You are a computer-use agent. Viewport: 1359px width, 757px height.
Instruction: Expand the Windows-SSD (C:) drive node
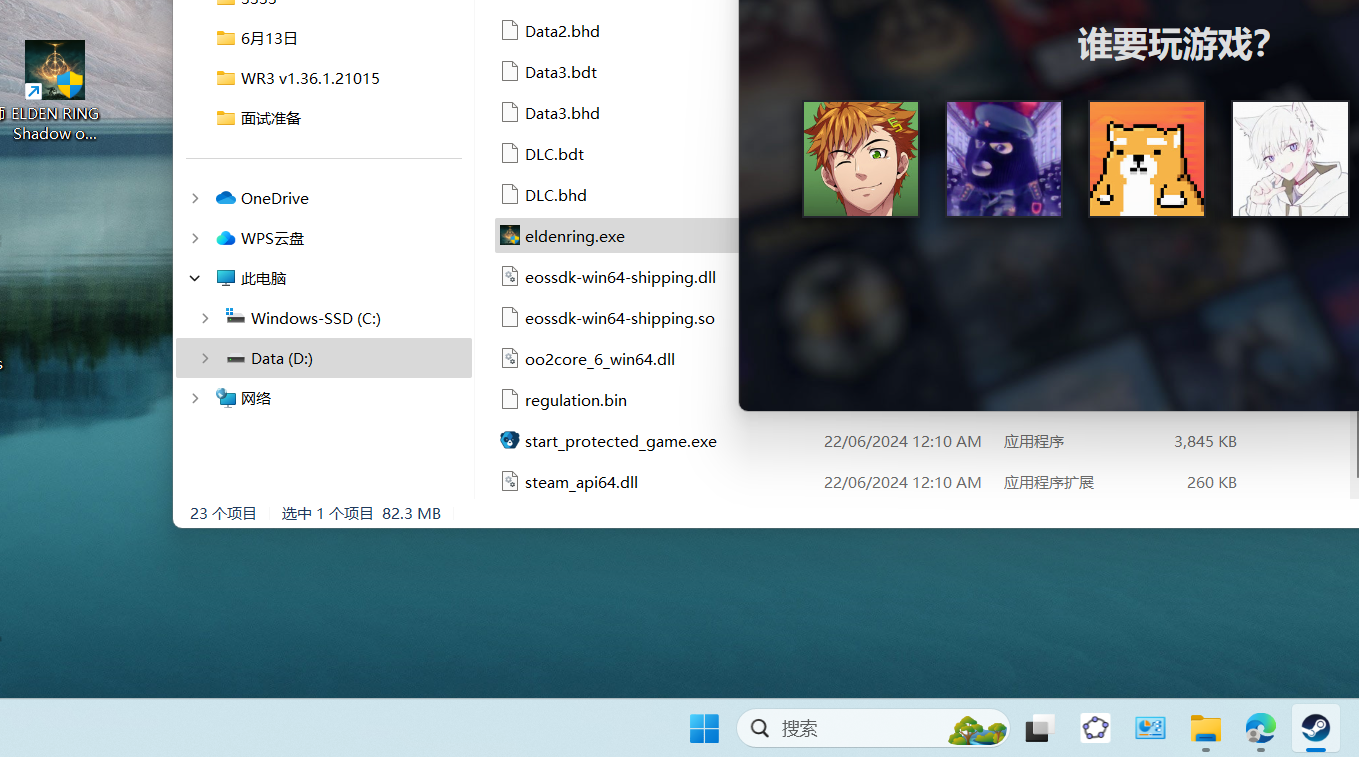click(x=205, y=318)
